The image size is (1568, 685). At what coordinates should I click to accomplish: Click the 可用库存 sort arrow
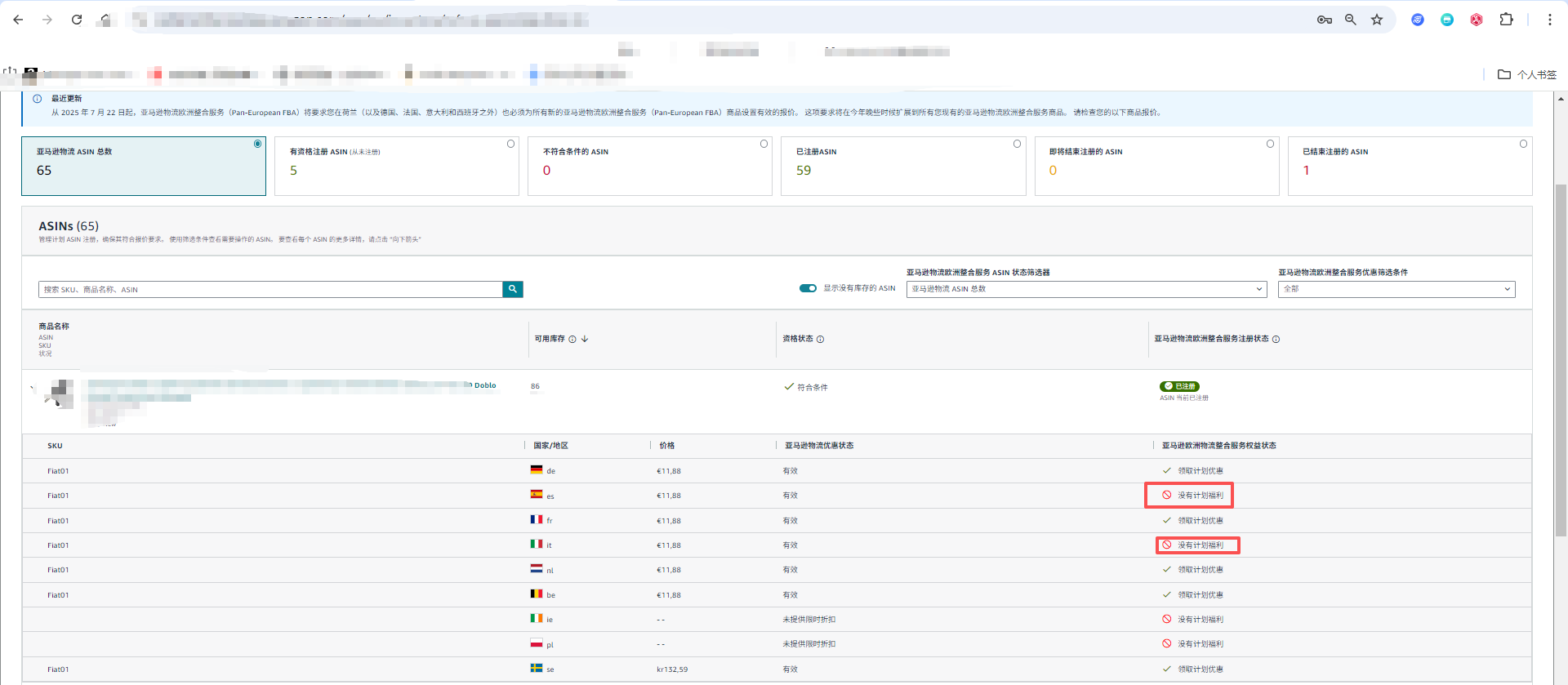click(585, 339)
